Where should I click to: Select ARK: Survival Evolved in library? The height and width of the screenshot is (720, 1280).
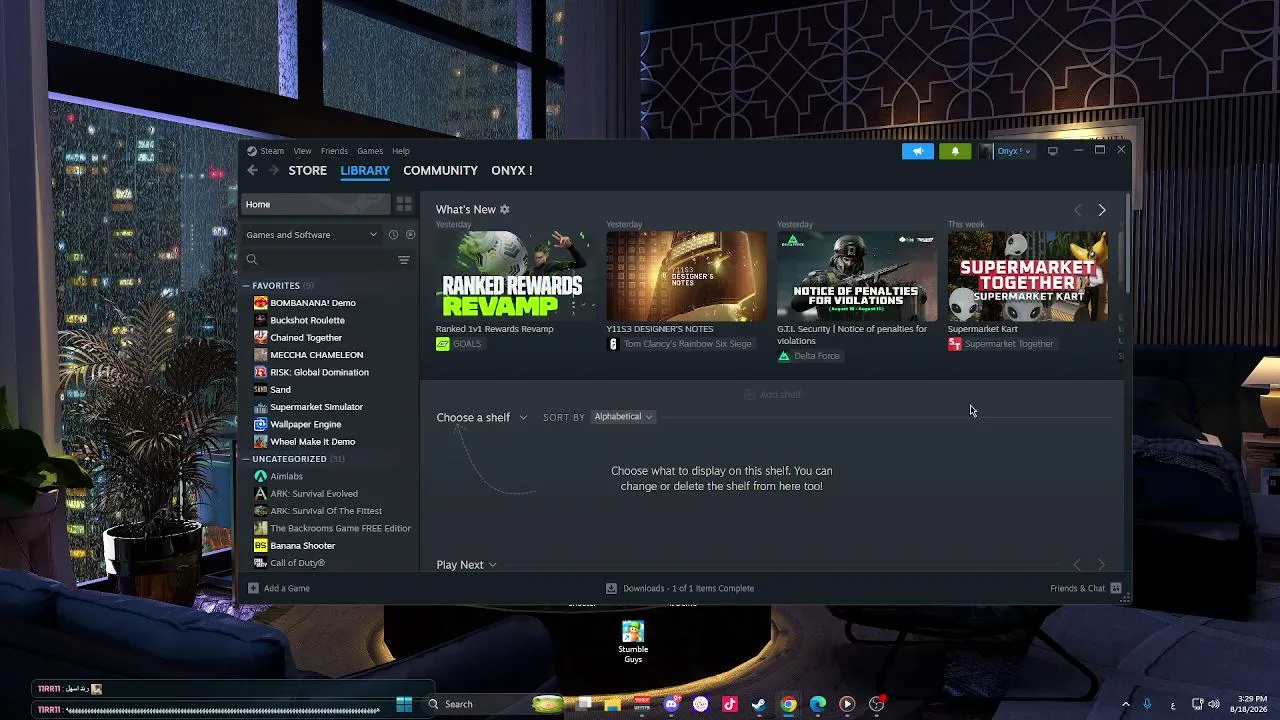[x=314, y=494]
